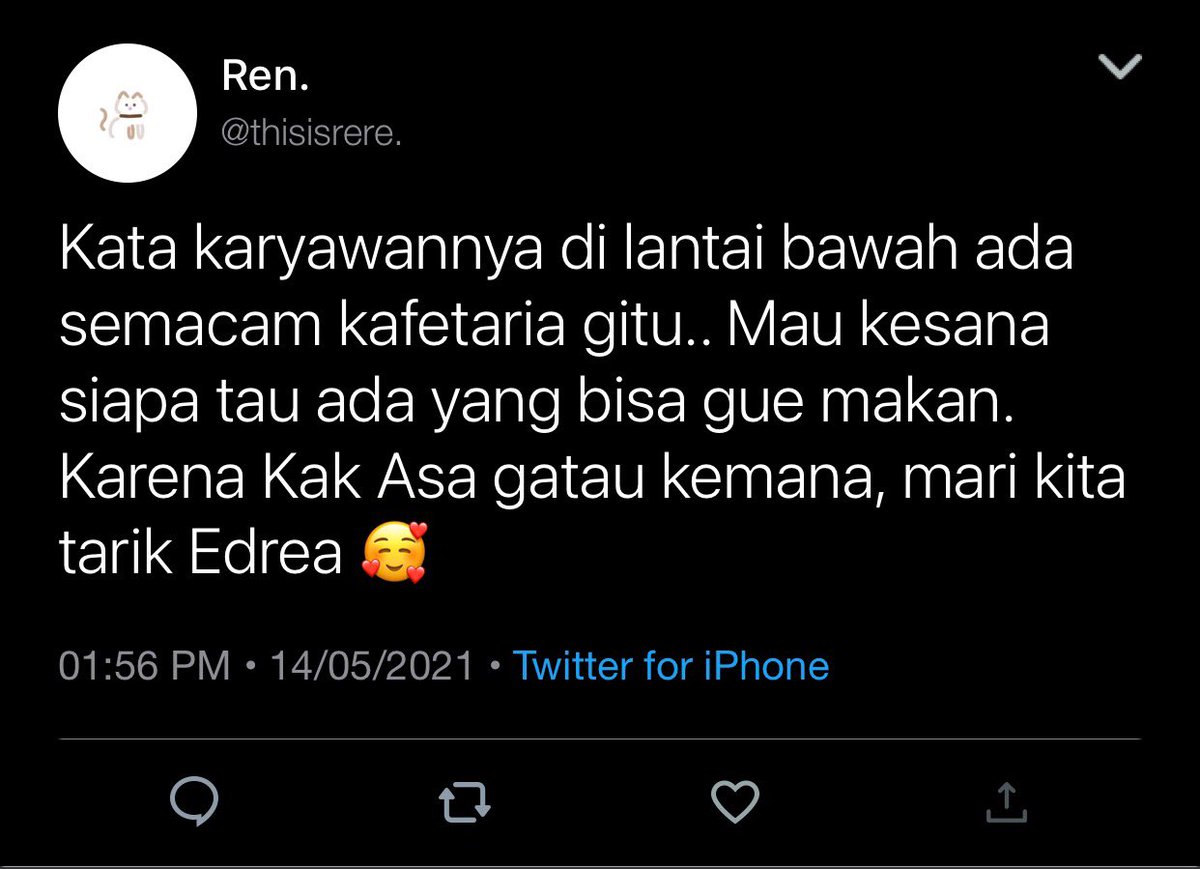Follow the 'Twitter for iPhone' source link
The width and height of the screenshot is (1200, 869).
(671, 666)
